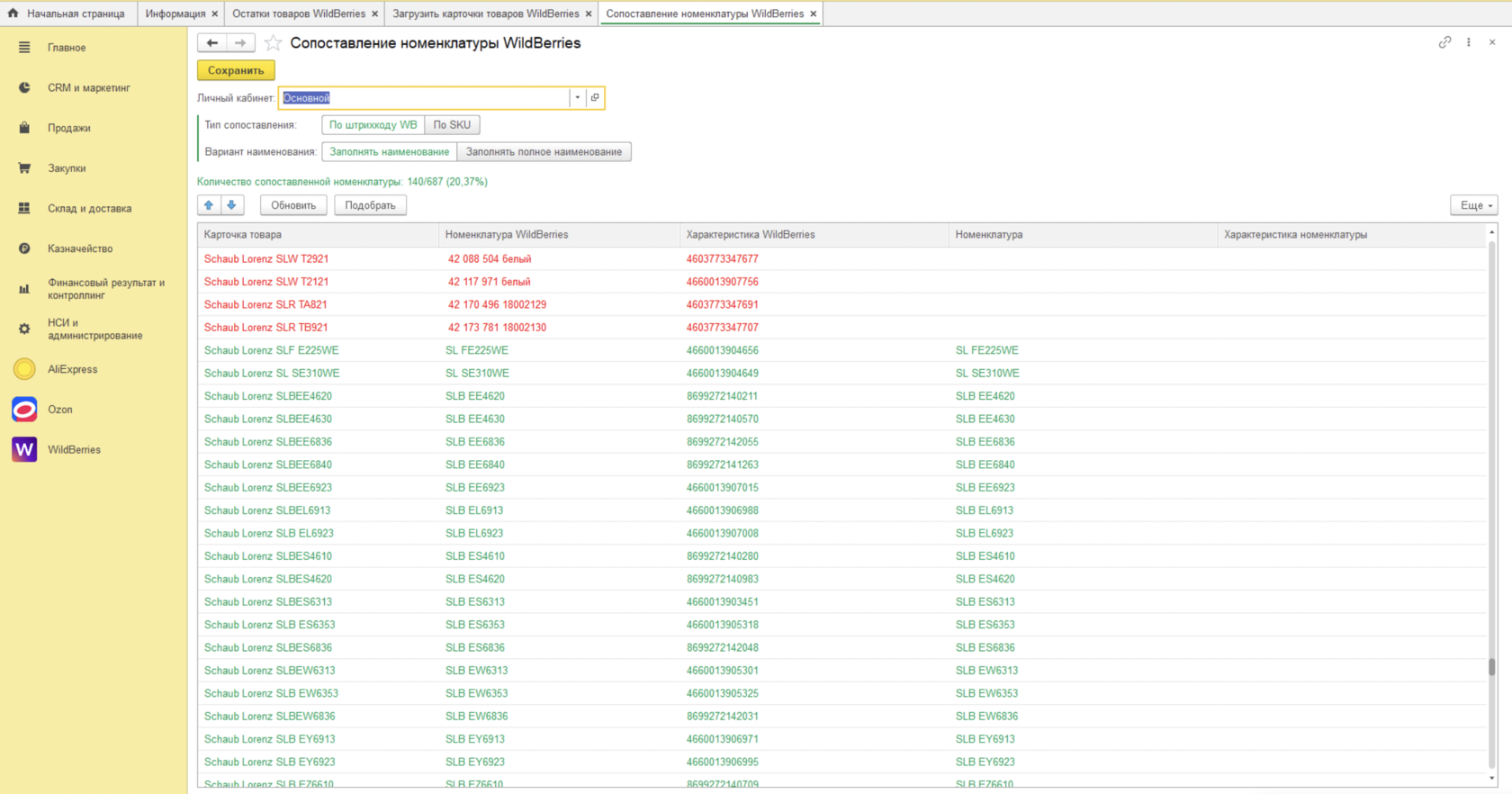
Task: Choose Заполнять наименование option
Action: coord(389,152)
